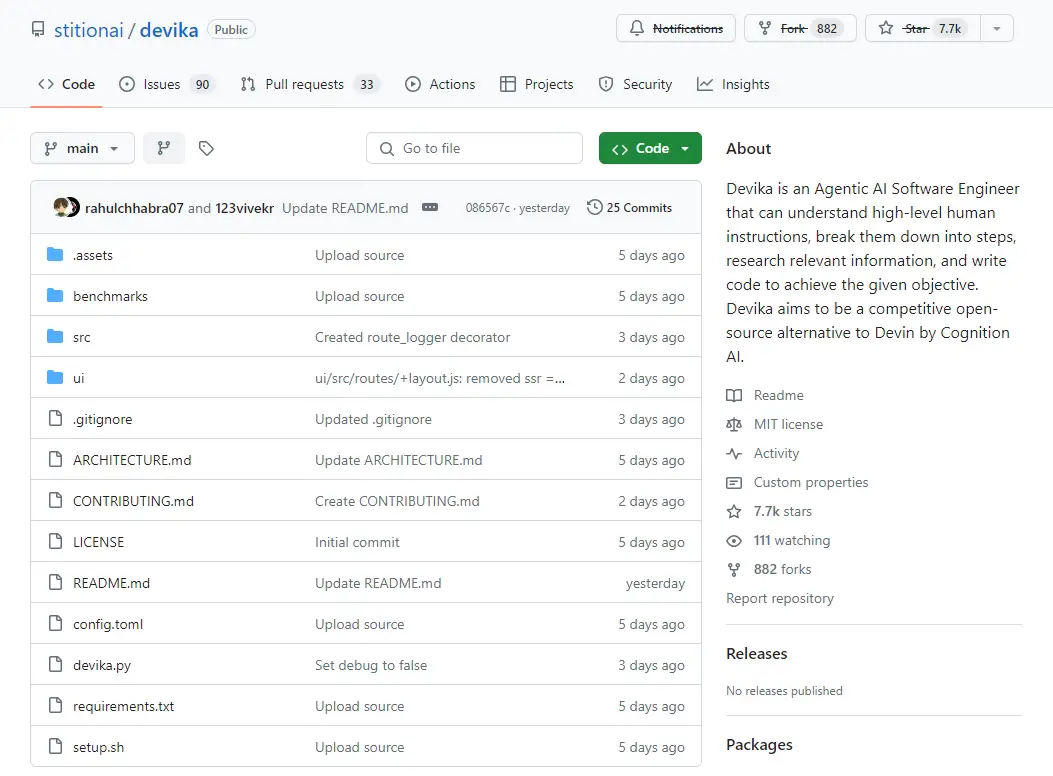Open the src folder icon
1053x776 pixels.
click(x=55, y=337)
